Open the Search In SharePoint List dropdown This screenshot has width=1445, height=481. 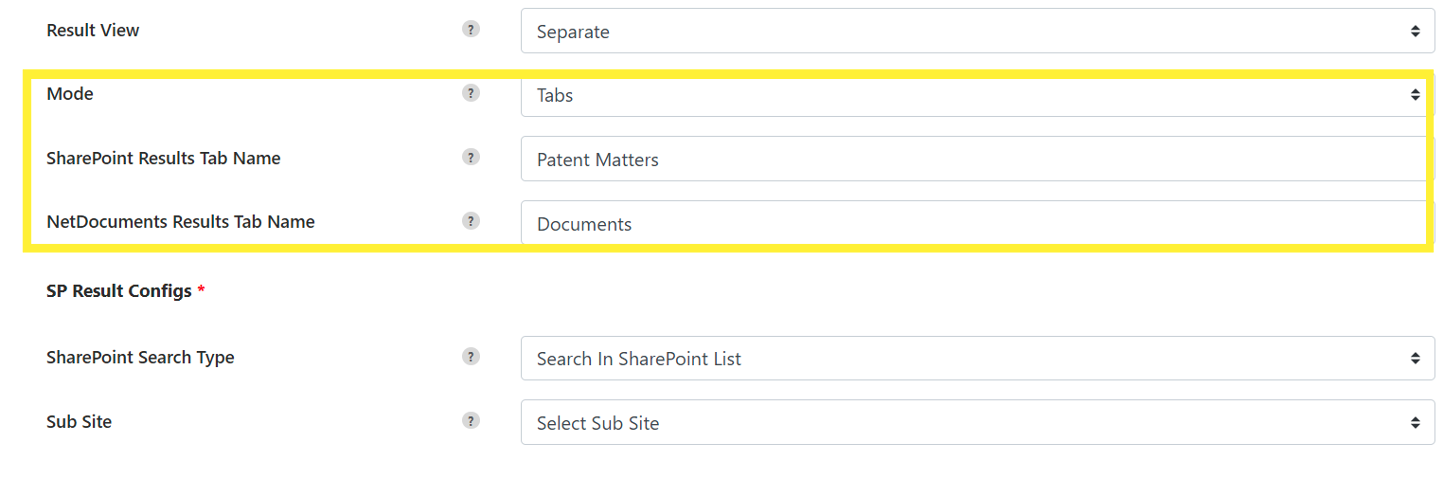click(x=978, y=358)
